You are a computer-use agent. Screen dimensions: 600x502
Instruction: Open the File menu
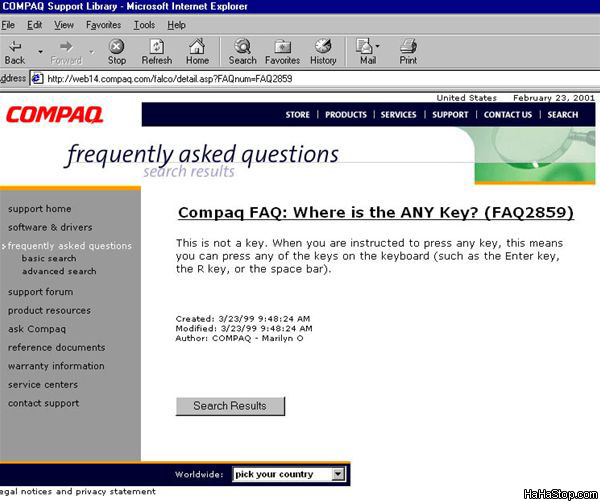8,24
